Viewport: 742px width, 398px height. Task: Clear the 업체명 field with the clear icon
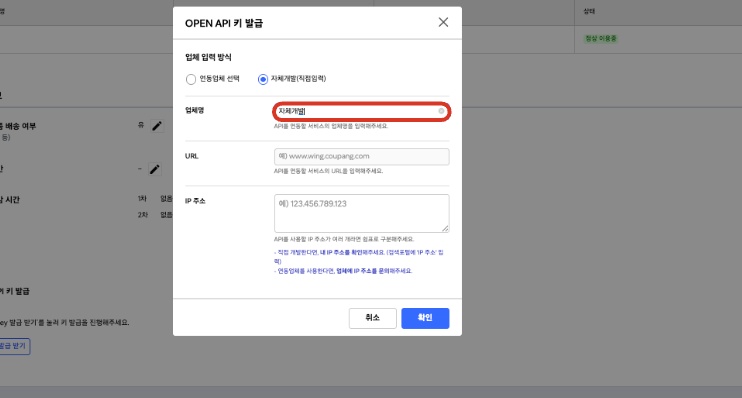(441, 111)
